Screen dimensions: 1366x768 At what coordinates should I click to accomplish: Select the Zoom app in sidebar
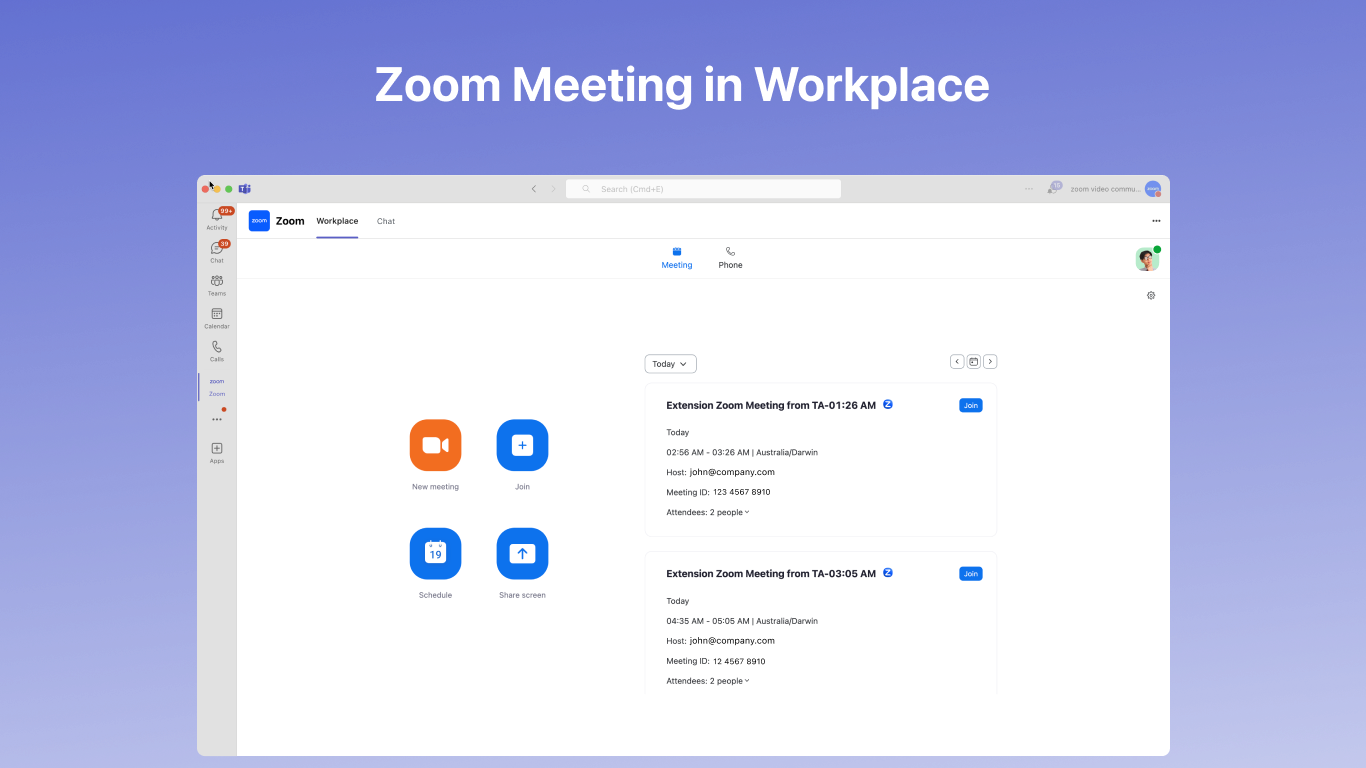coord(217,387)
